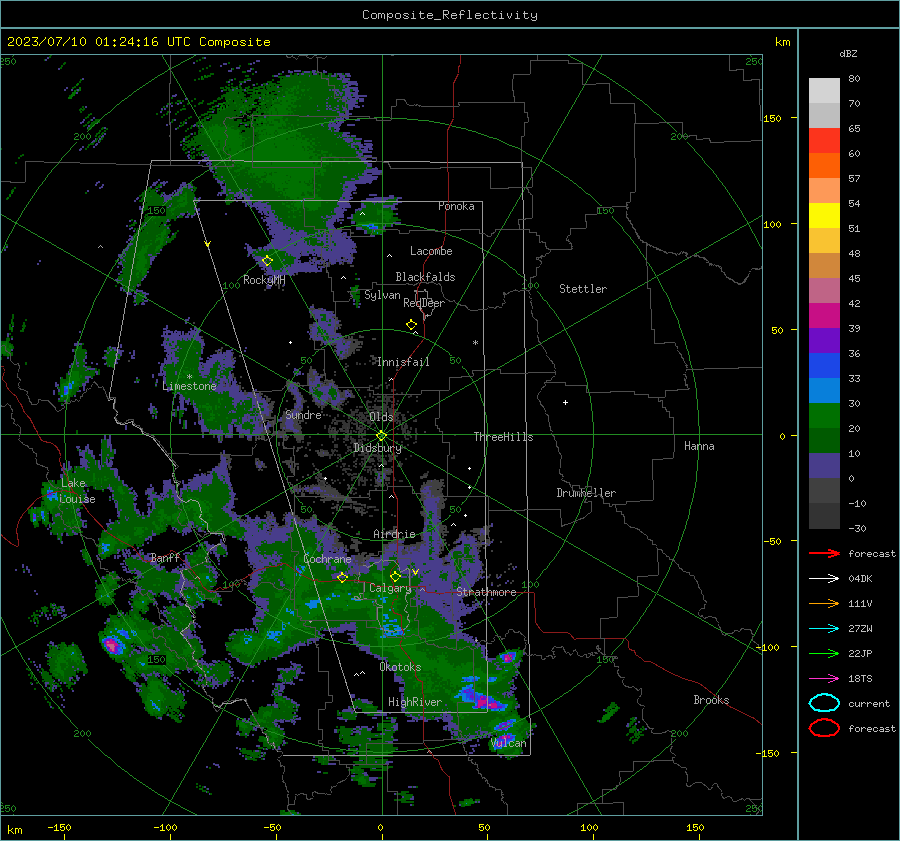Click the HighRiver map label
900x841 pixels.
click(415, 702)
